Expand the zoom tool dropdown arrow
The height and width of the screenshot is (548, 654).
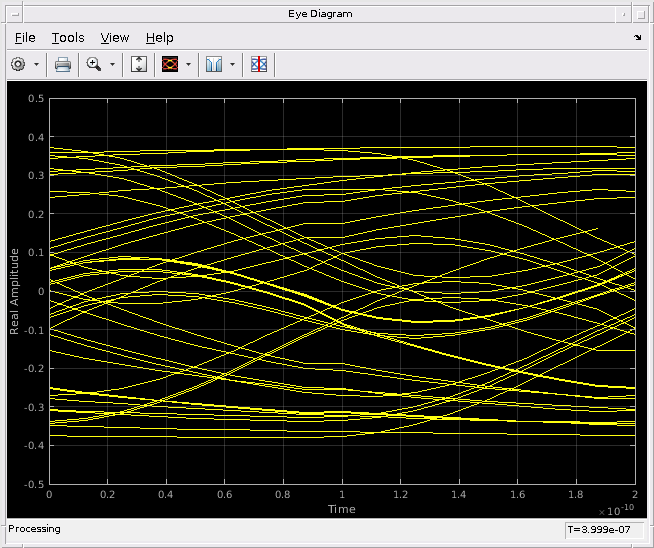click(x=113, y=64)
